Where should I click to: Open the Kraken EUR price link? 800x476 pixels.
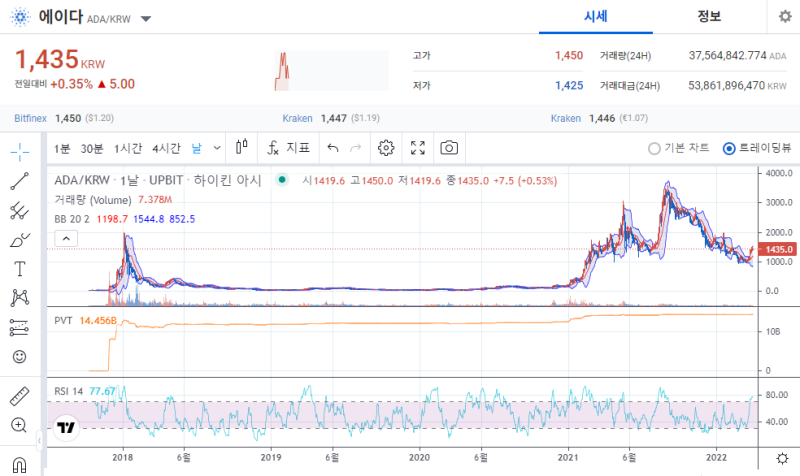566,118
